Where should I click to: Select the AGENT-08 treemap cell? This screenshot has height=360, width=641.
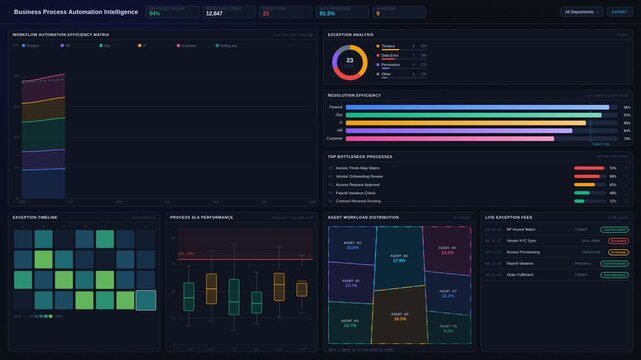pyautogui.click(x=448, y=328)
